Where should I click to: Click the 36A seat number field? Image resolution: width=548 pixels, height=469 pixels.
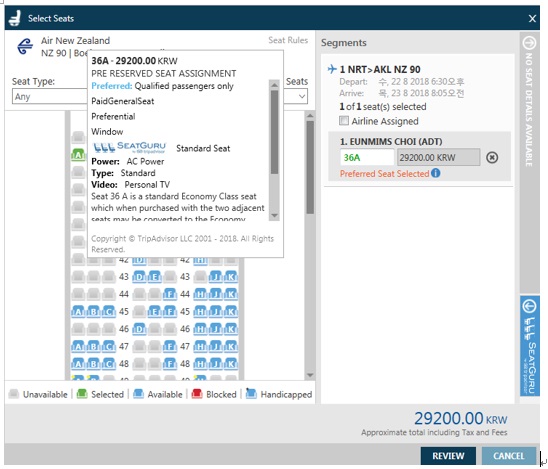click(367, 157)
